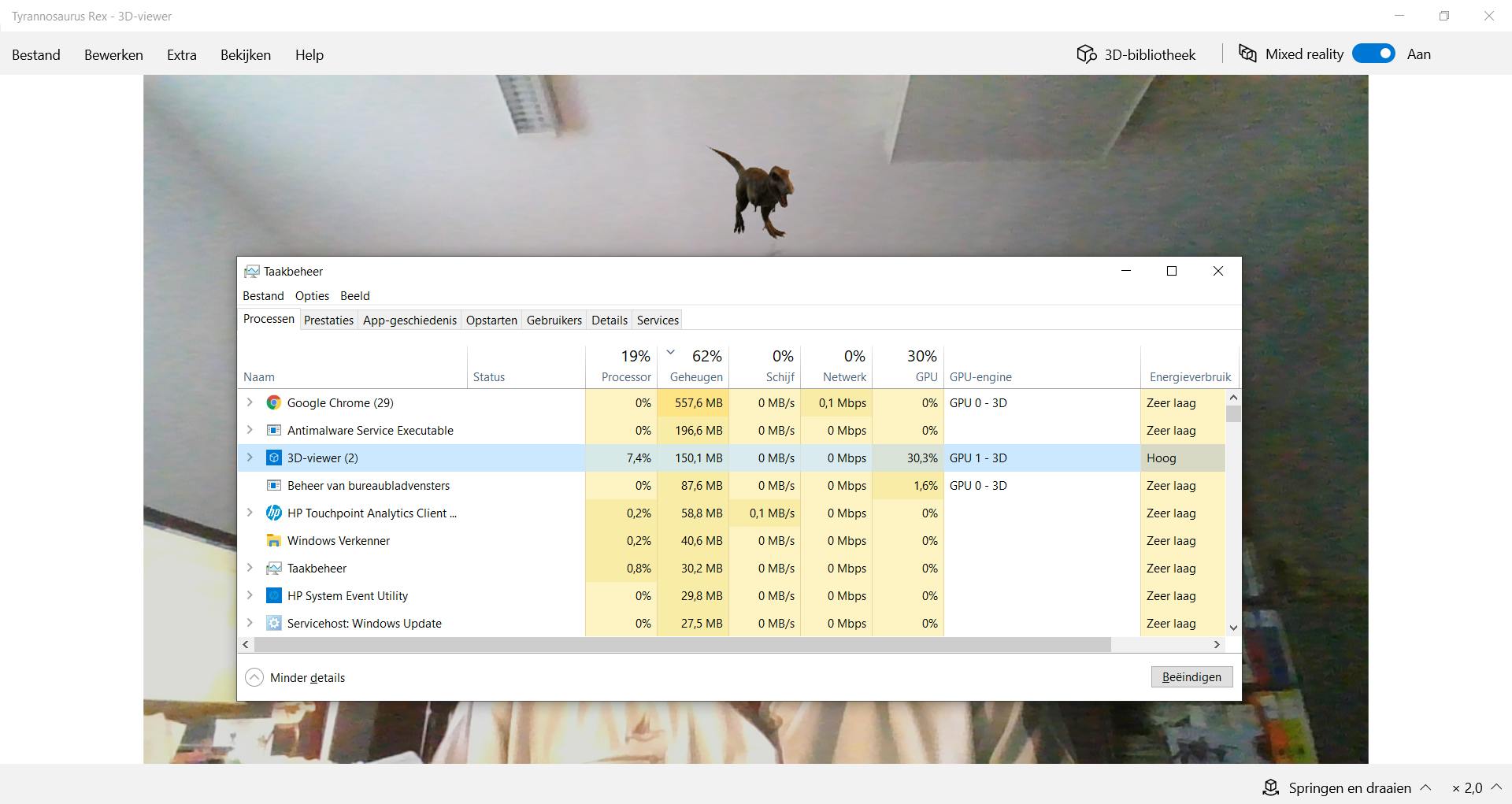Click the horizontal scrollbar right arrow
This screenshot has width=1512, height=804.
click(1217, 644)
